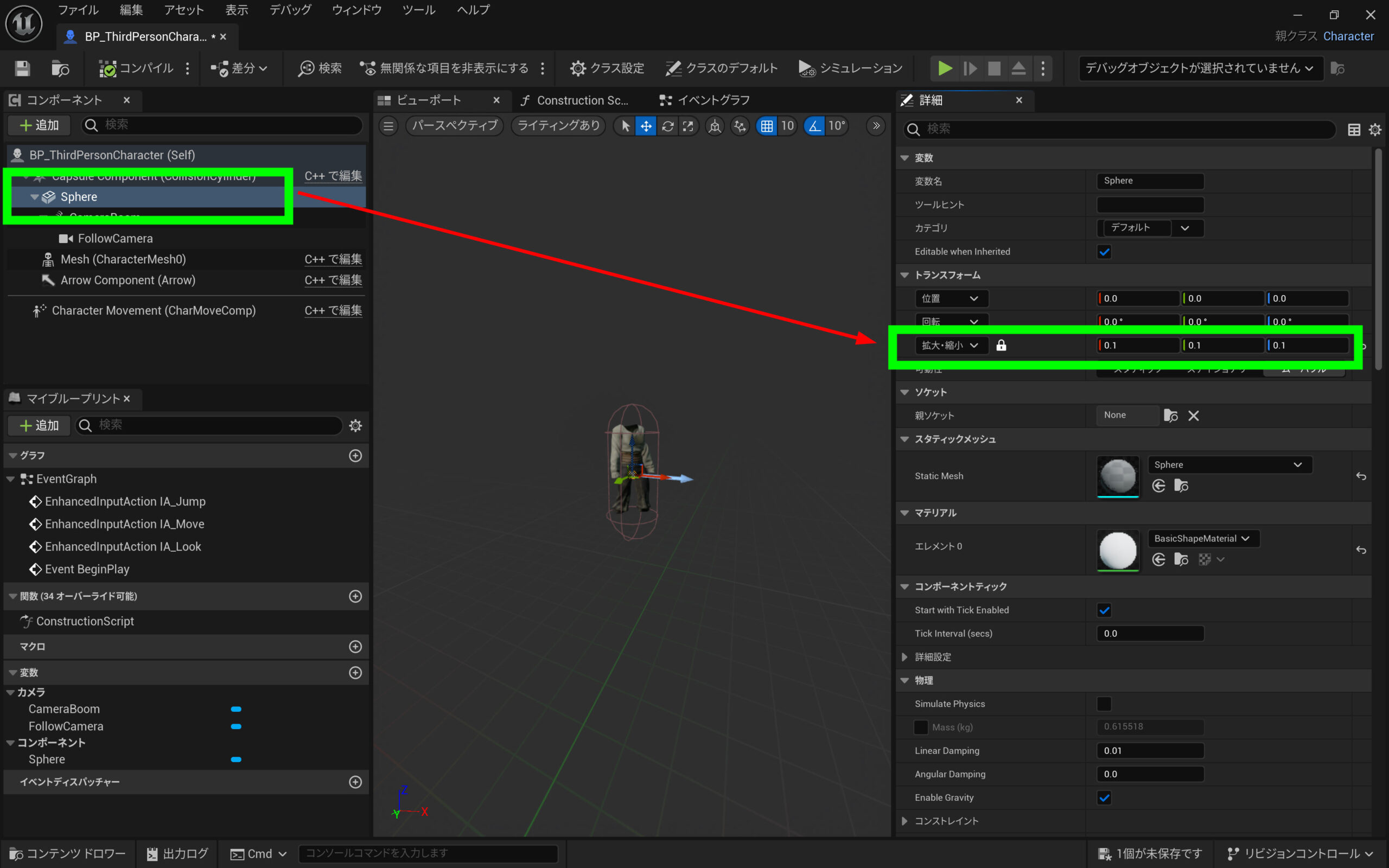Uncheck Enable Gravity checkbox
The height and width of the screenshot is (868, 1389).
(x=1104, y=797)
